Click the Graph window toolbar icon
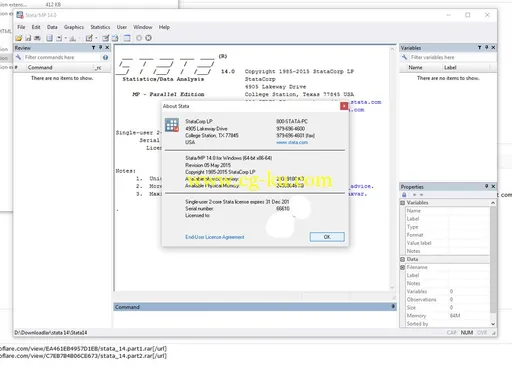This screenshot has height=368, width=512. [72, 38]
